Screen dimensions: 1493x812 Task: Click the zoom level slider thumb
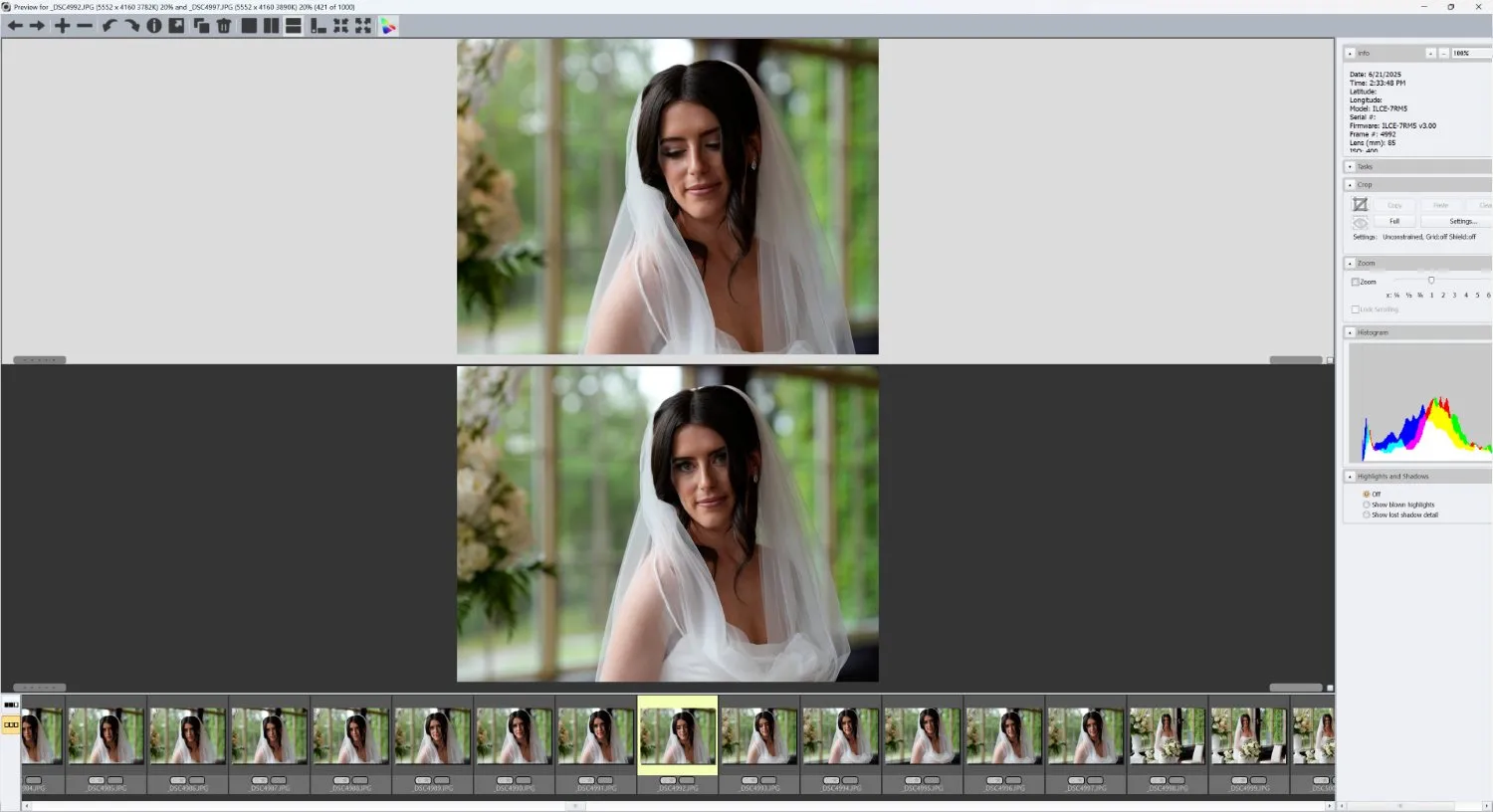(x=1431, y=280)
